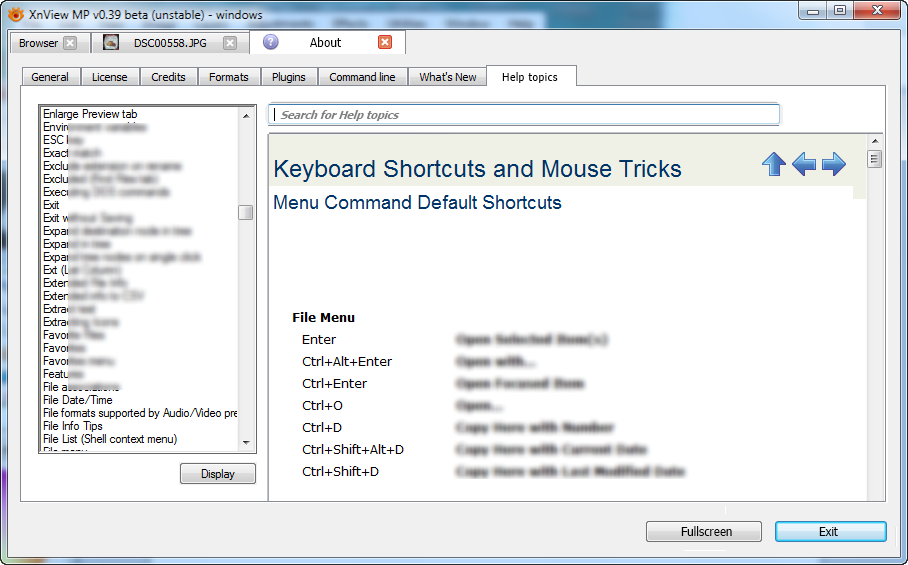Open the Formats tab

pyautogui.click(x=229, y=77)
